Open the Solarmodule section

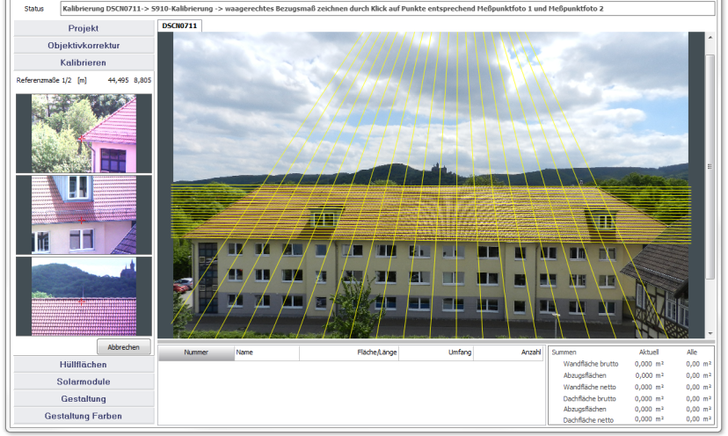[83, 382]
